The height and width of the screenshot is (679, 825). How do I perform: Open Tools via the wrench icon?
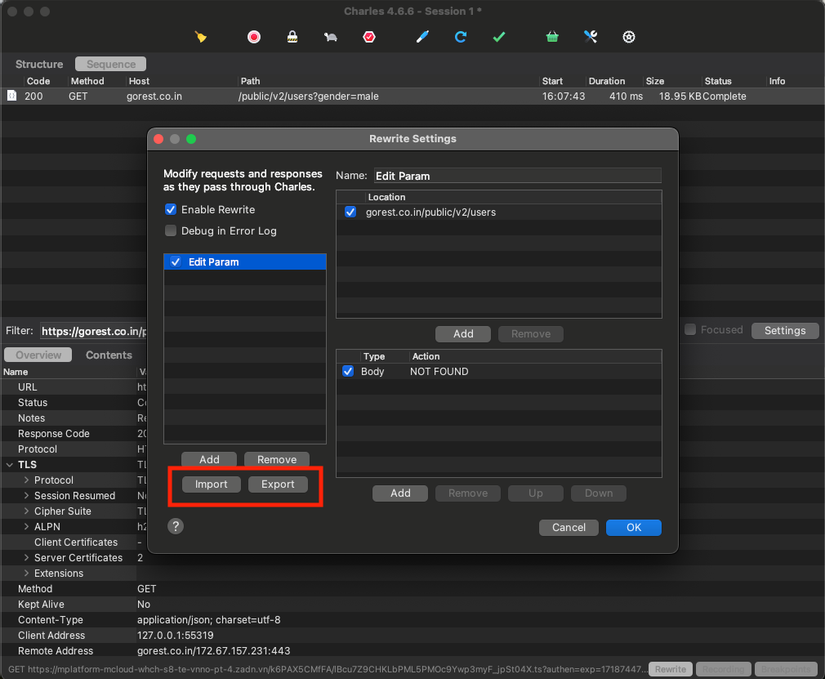[x=590, y=37]
